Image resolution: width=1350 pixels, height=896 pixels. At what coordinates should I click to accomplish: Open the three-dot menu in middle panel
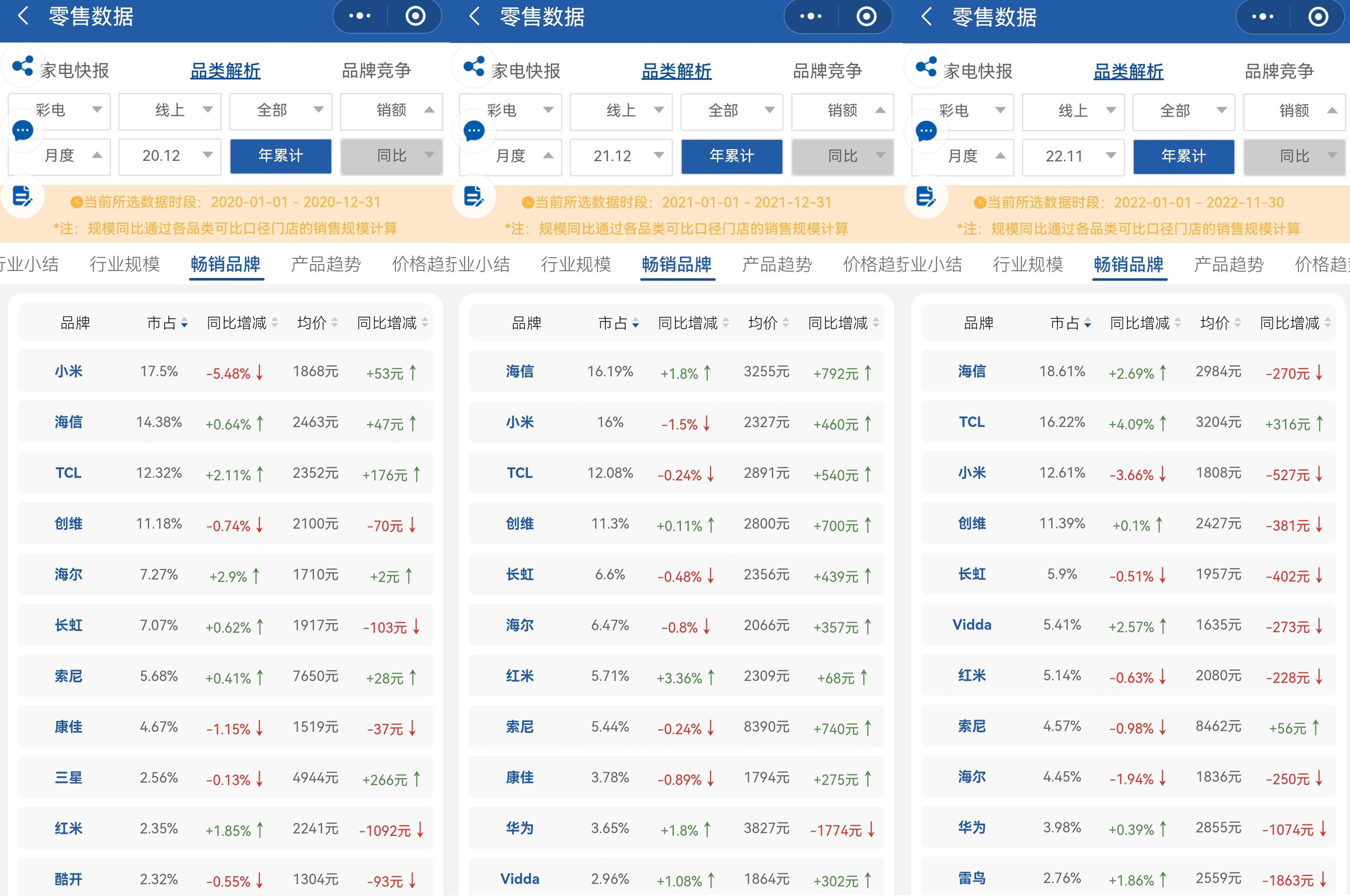811,17
